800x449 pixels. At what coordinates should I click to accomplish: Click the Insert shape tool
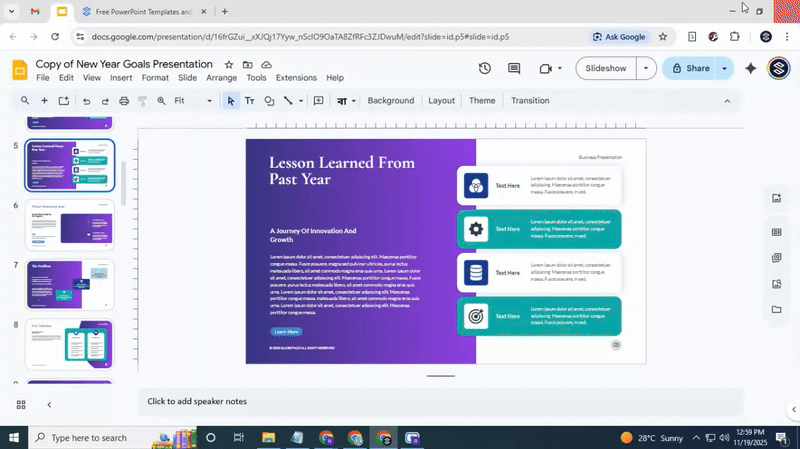[269, 101]
